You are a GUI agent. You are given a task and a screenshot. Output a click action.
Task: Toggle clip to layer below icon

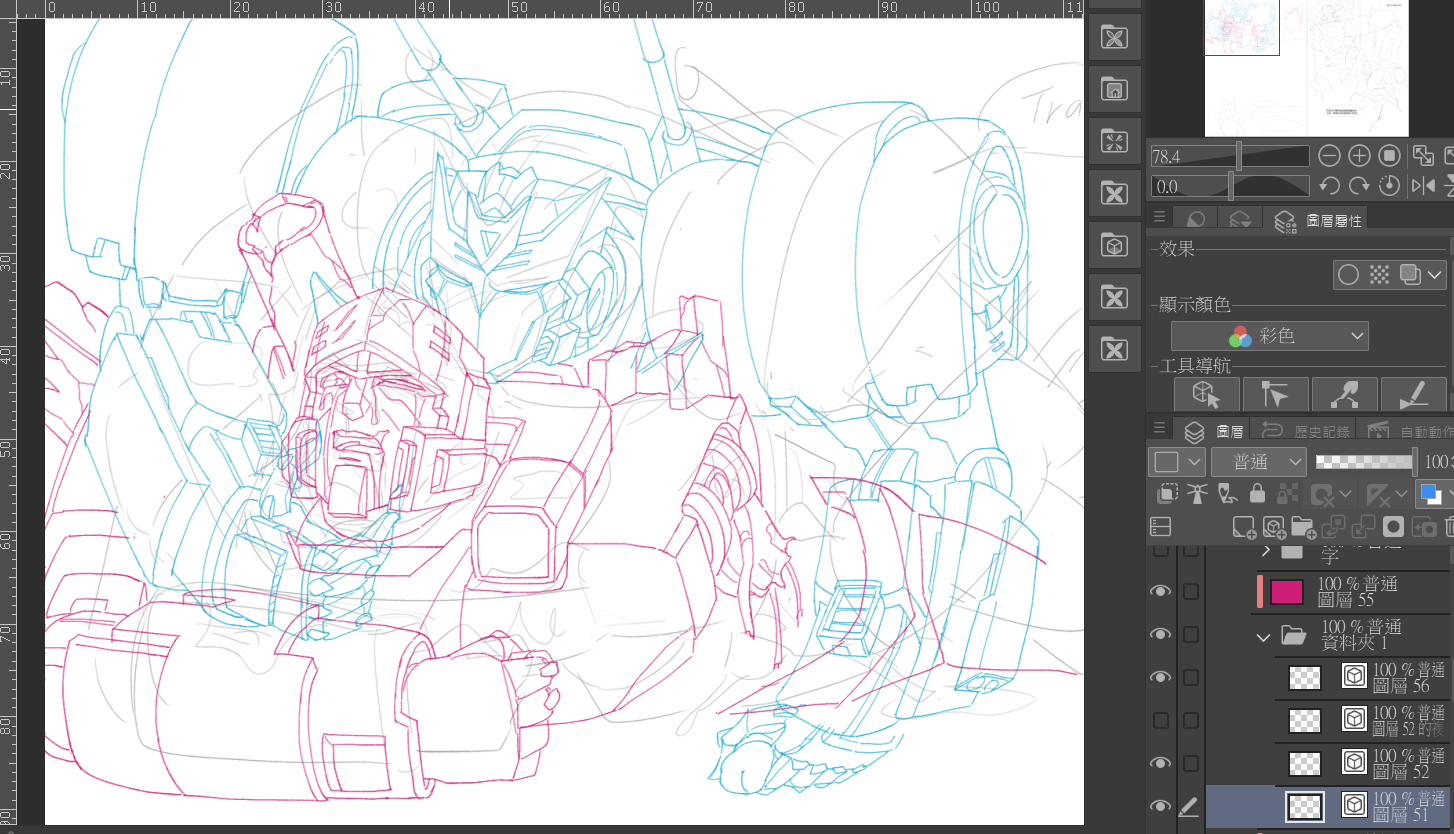click(x=1167, y=493)
